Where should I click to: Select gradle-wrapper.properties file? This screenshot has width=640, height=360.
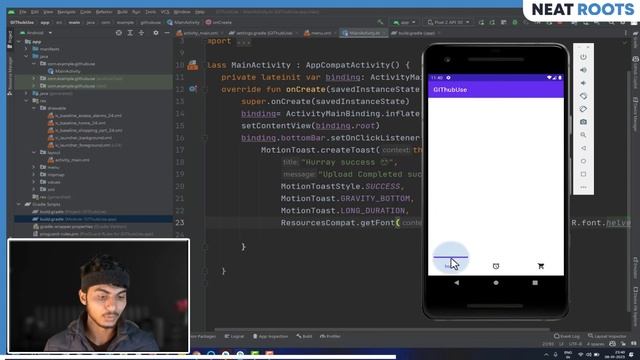point(80,227)
